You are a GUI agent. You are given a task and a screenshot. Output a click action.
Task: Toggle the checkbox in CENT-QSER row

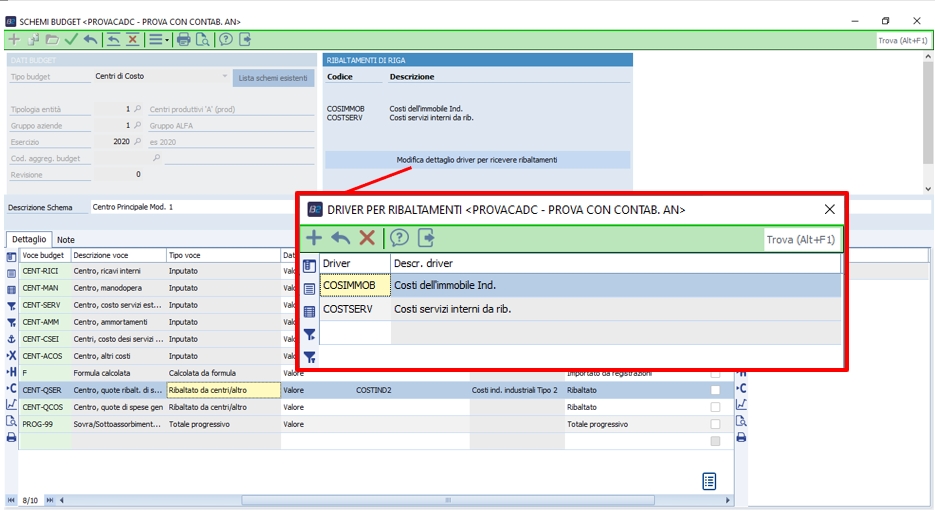[715, 390]
